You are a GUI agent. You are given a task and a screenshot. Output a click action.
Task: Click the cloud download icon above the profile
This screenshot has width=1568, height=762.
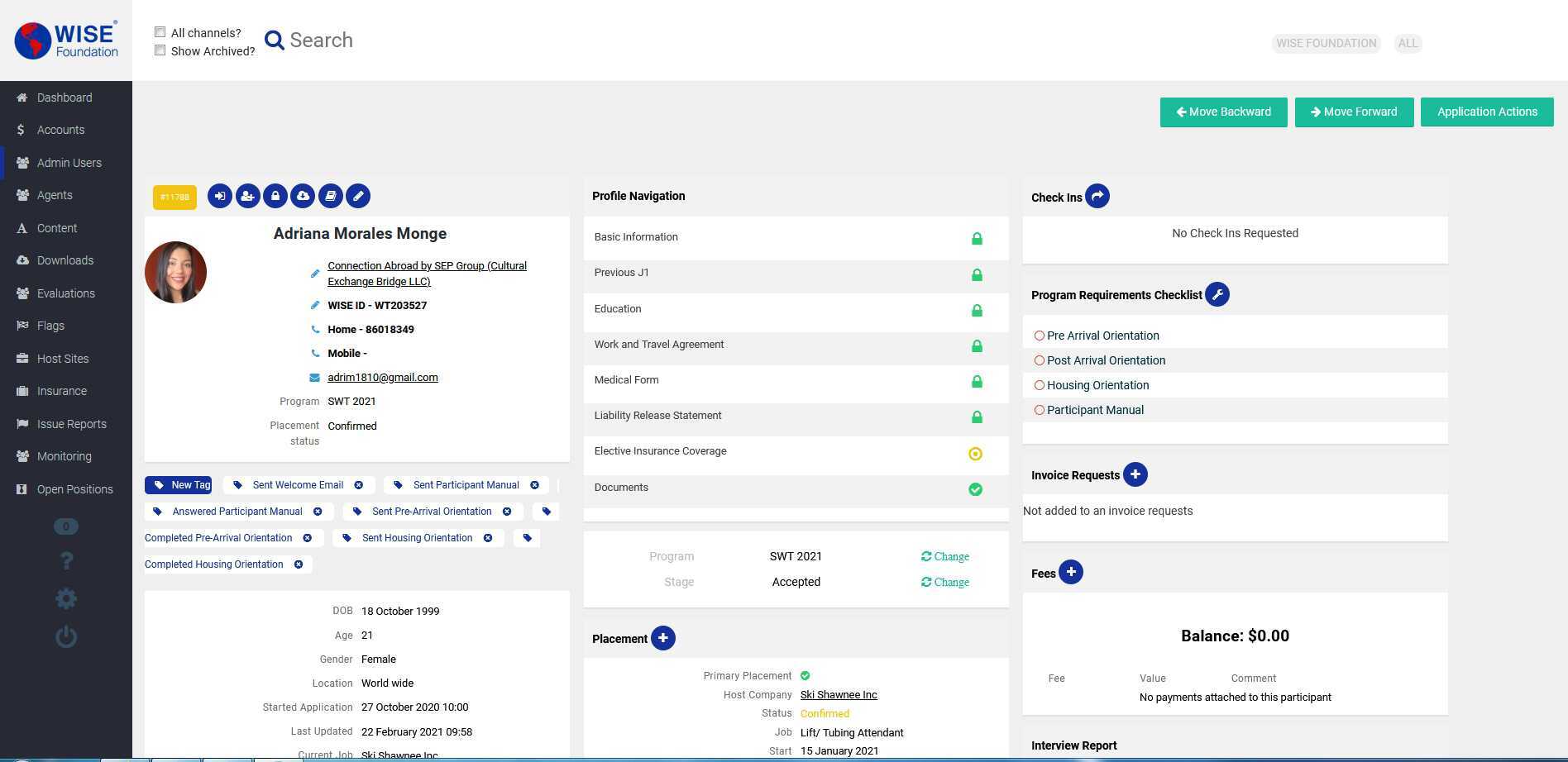tap(303, 196)
